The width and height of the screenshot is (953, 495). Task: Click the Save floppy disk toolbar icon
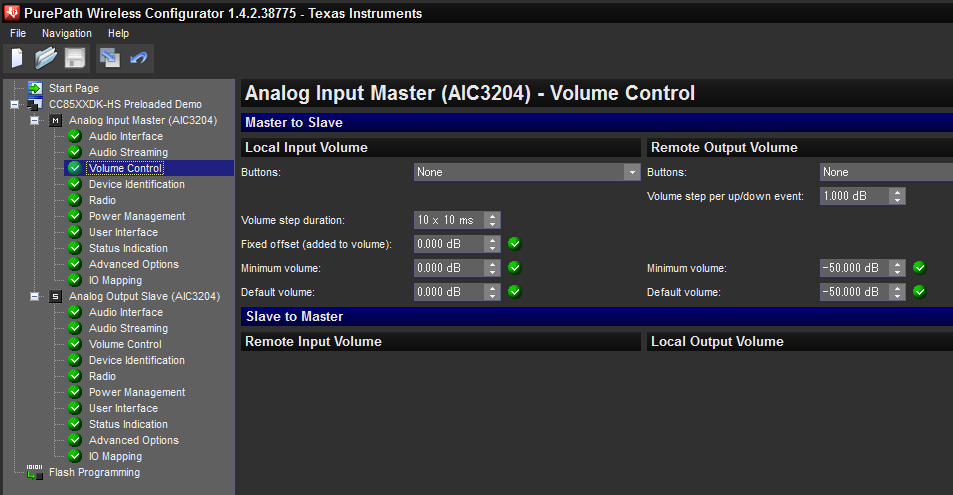(75, 58)
